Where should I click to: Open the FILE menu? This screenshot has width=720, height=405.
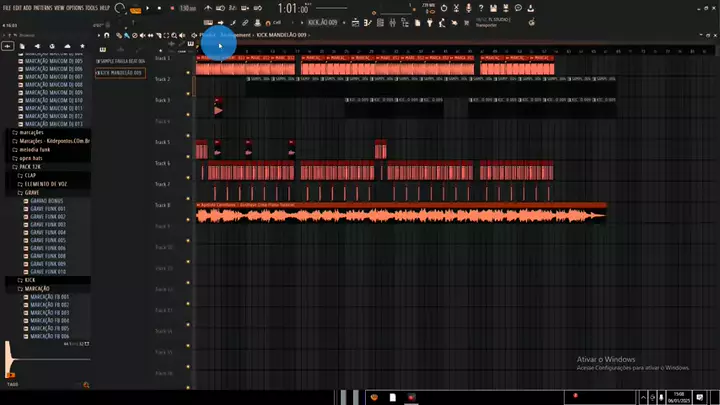(7, 7)
